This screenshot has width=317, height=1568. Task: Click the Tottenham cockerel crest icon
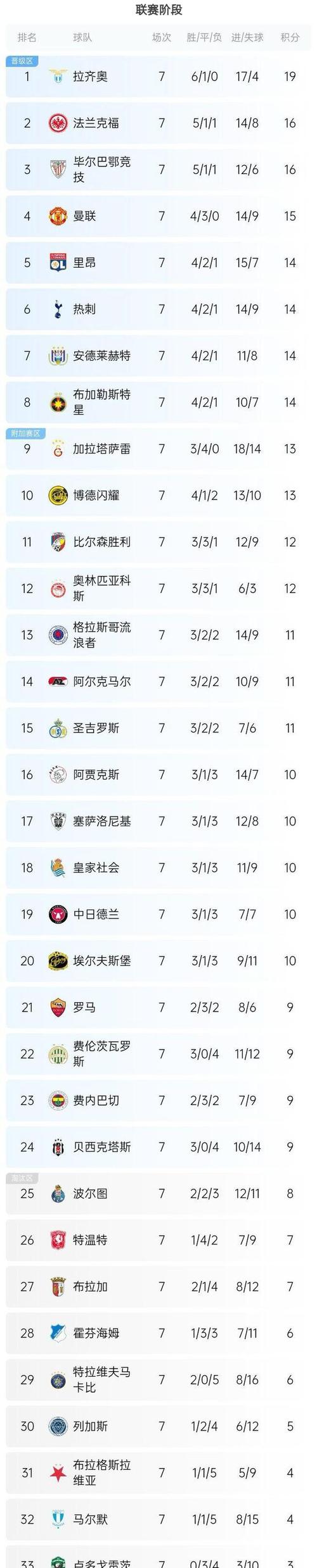click(x=58, y=310)
